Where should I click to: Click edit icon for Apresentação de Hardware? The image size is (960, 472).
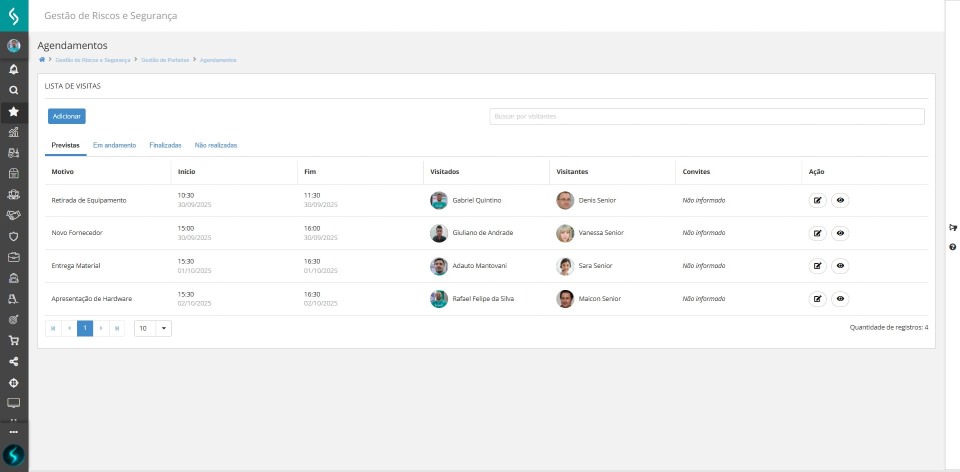[817, 298]
